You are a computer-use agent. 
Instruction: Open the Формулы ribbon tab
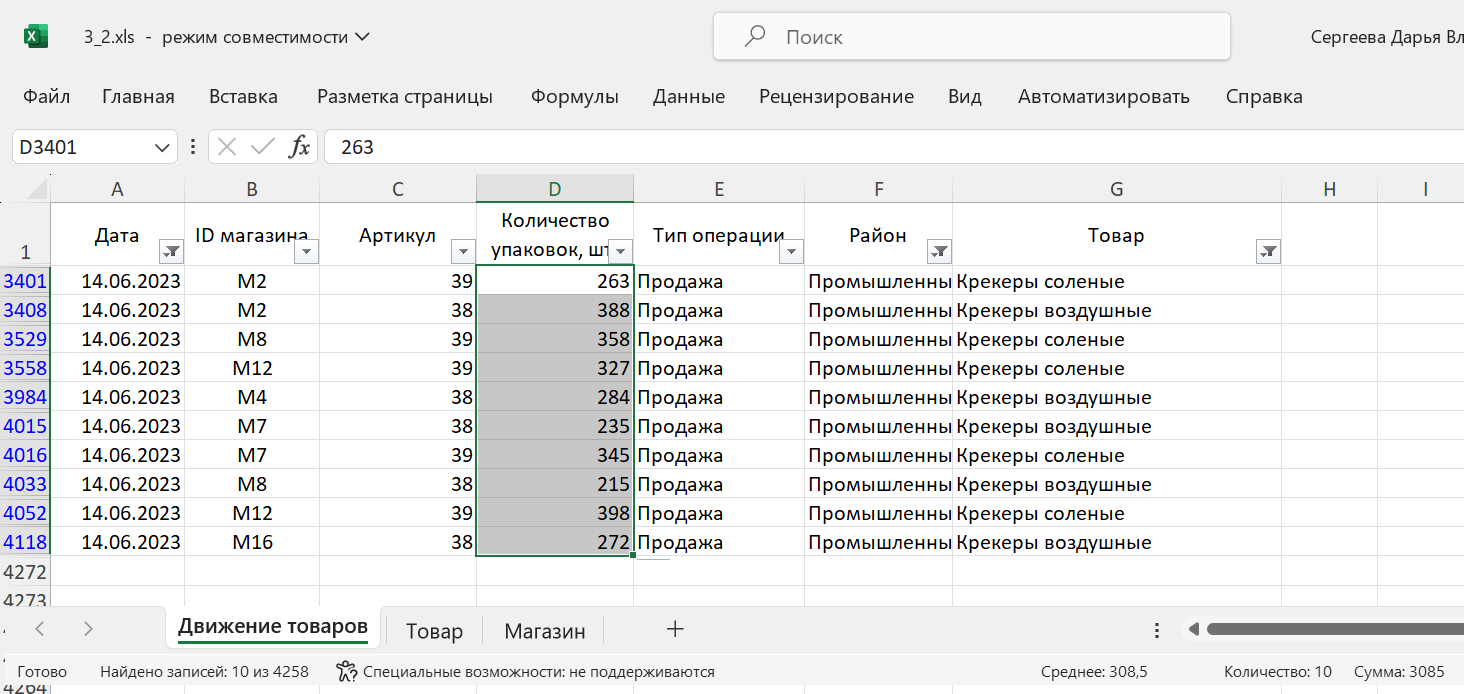(575, 97)
